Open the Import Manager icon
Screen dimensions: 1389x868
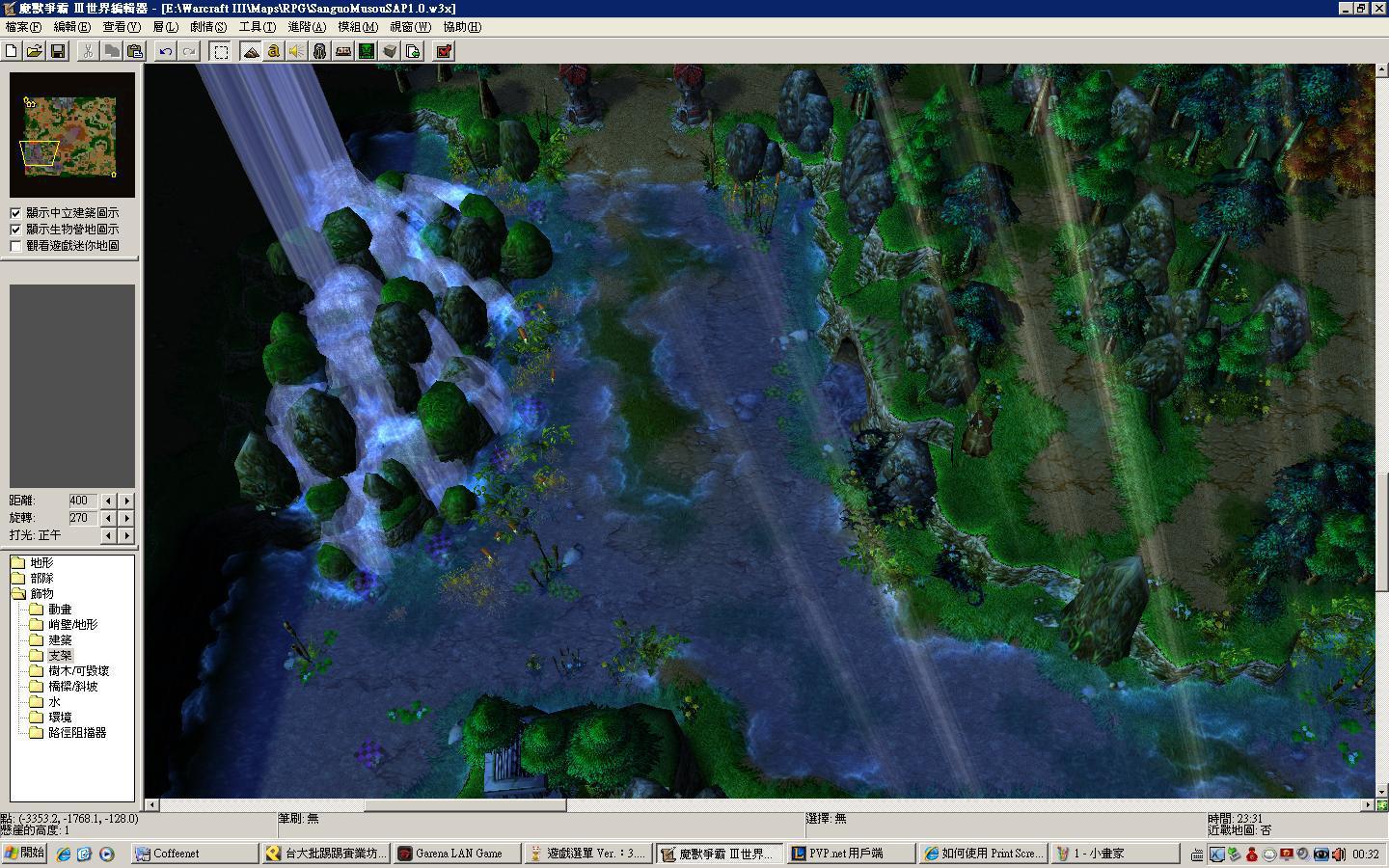413,51
